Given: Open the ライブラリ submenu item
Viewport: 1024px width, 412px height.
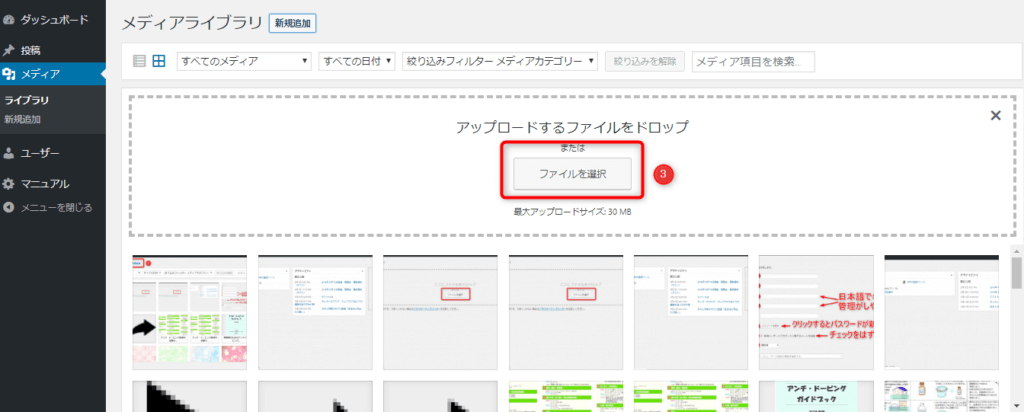Looking at the screenshot, I should click(x=27, y=100).
